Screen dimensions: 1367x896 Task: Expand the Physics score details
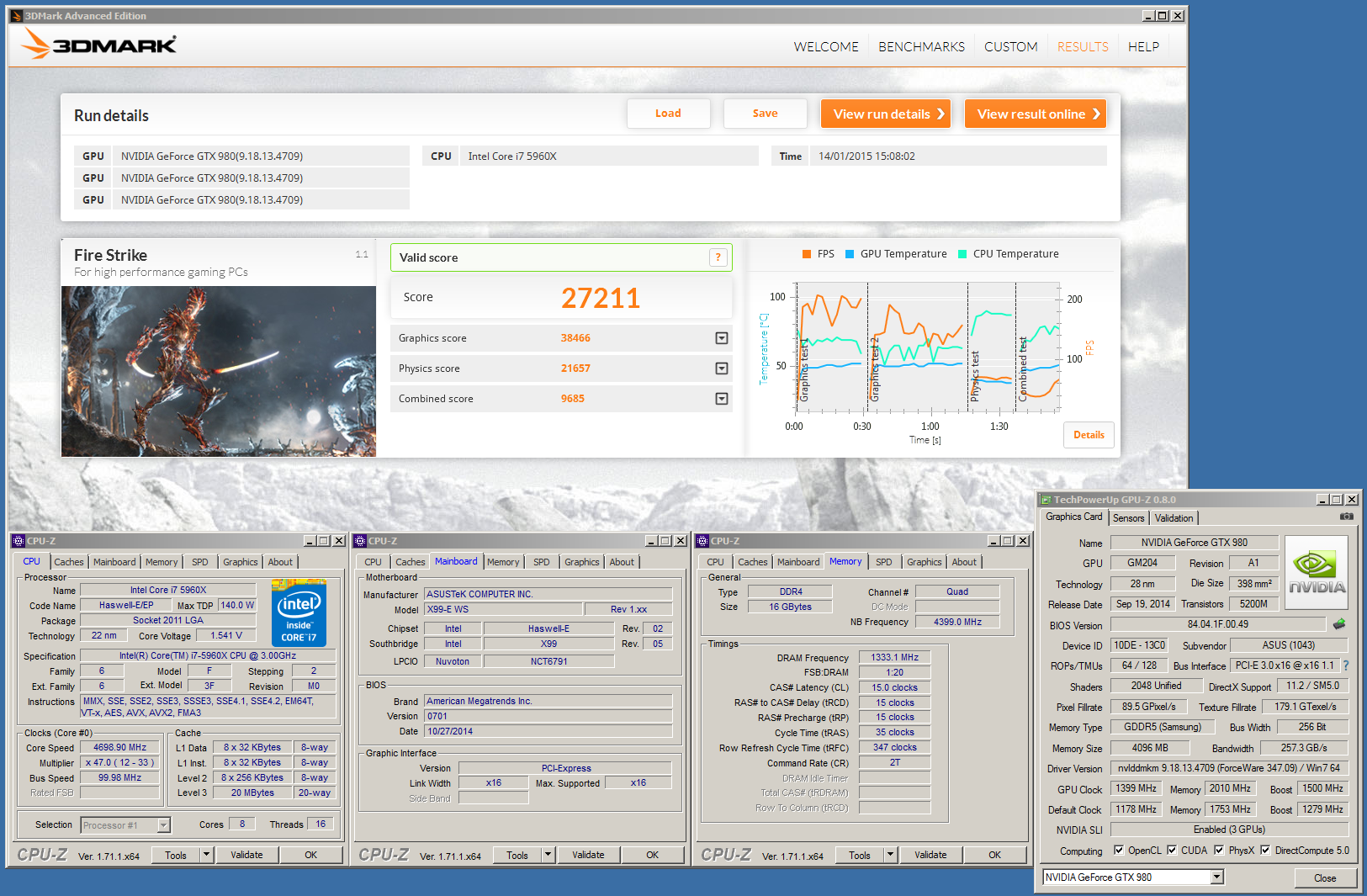coord(721,368)
